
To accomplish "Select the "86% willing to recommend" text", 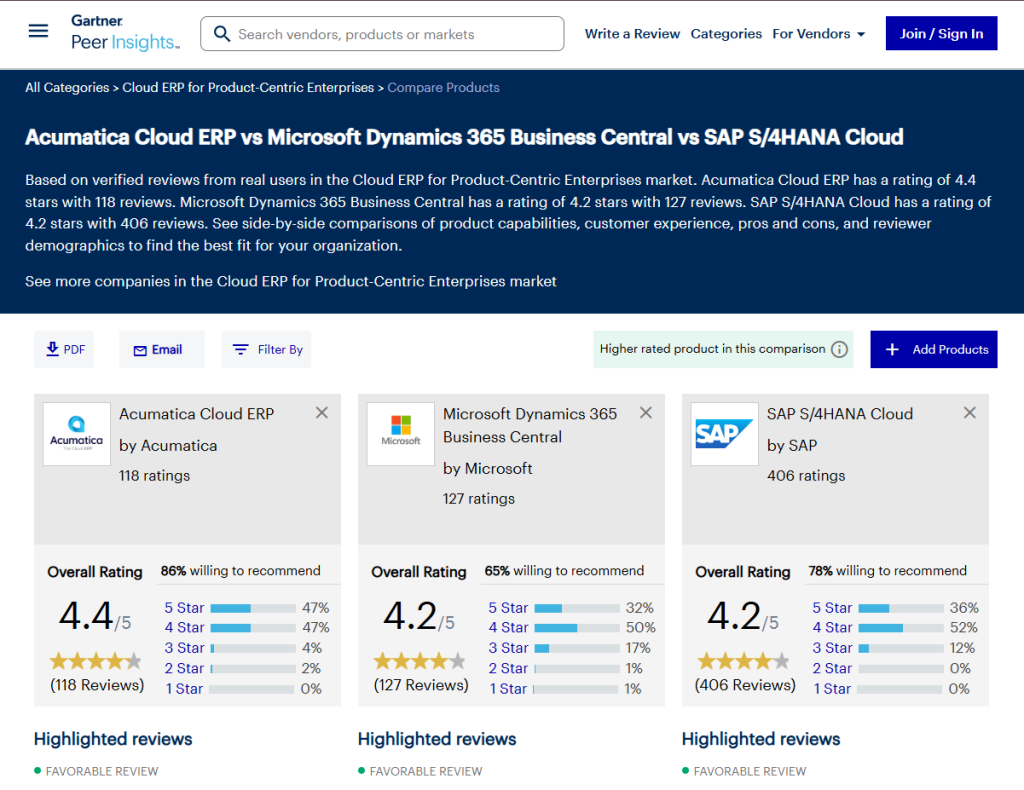I will coord(240,571).
